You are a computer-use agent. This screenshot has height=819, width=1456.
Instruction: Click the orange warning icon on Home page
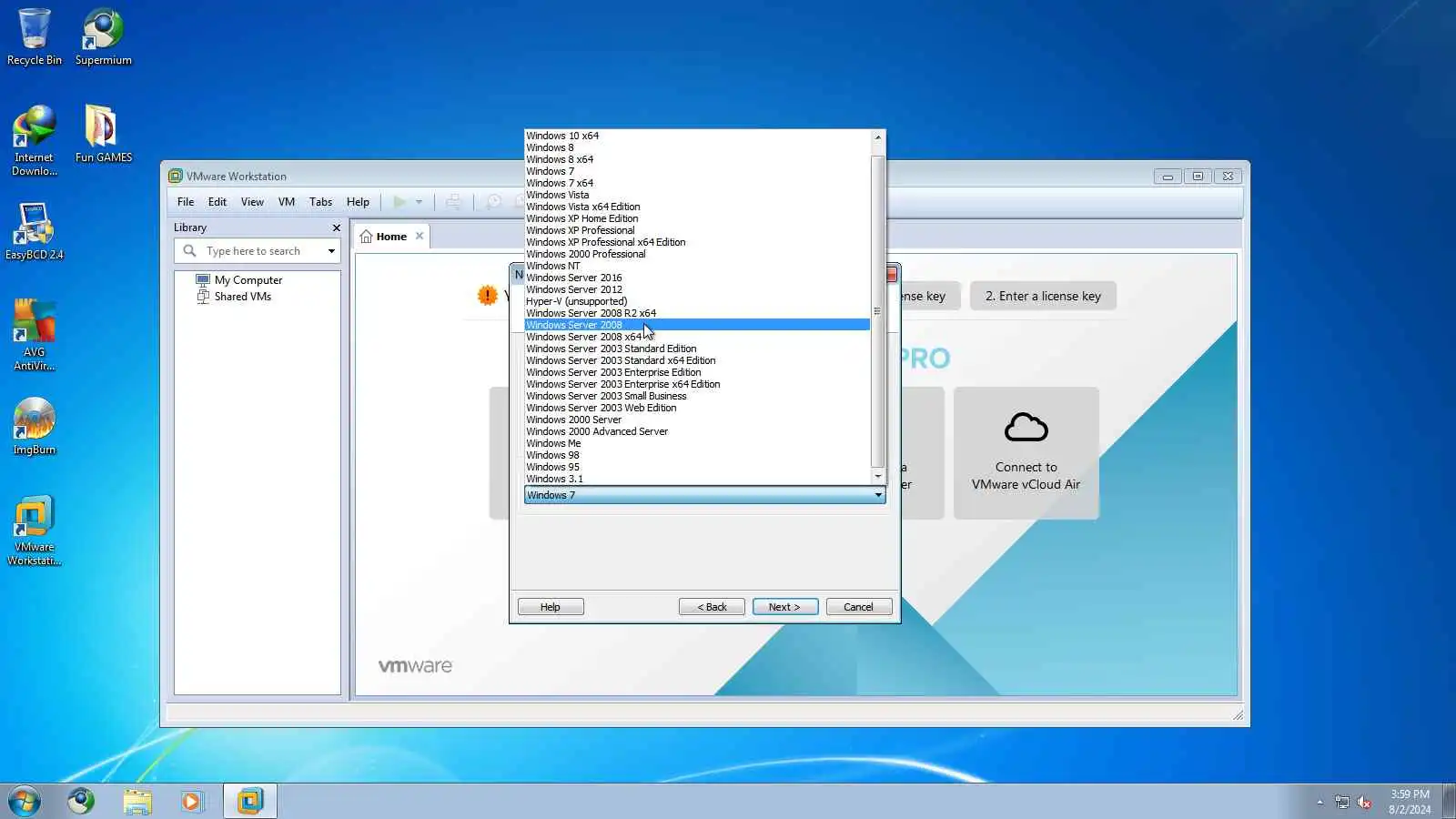point(488,295)
